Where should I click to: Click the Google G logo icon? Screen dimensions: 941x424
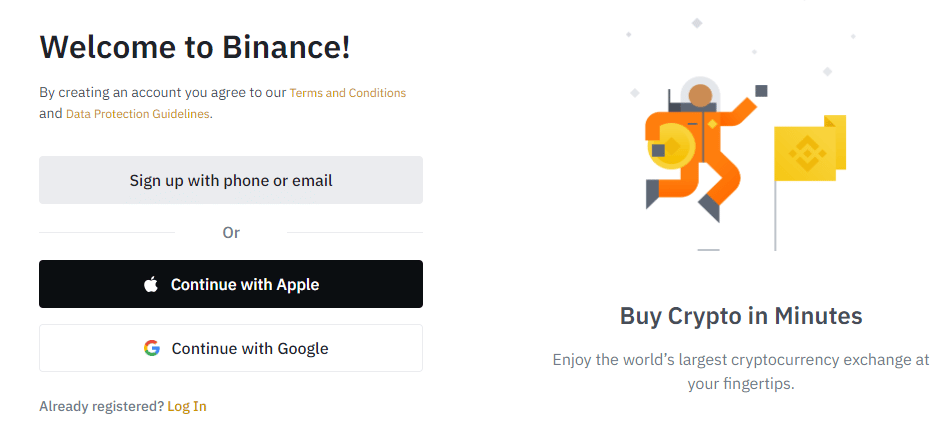pyautogui.click(x=152, y=348)
